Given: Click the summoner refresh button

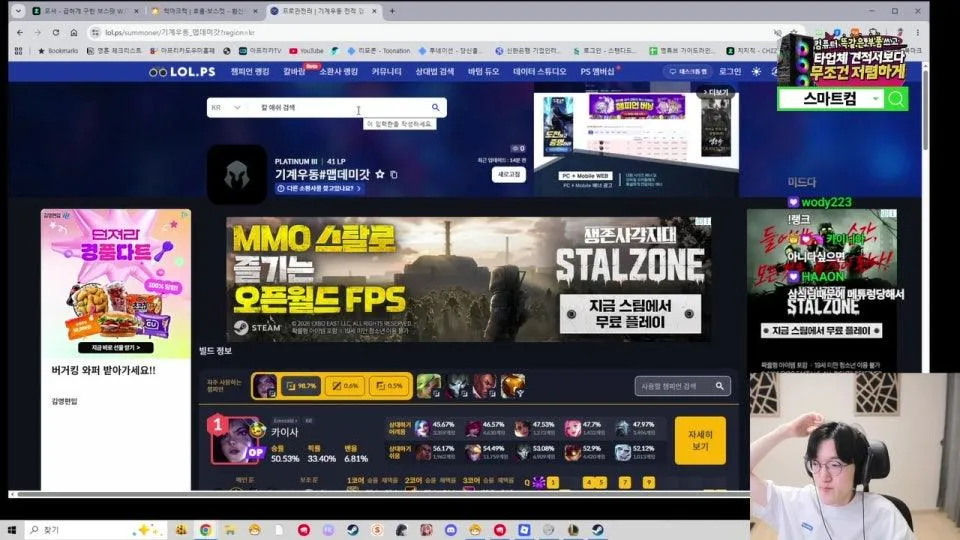Looking at the screenshot, I should [x=509, y=174].
